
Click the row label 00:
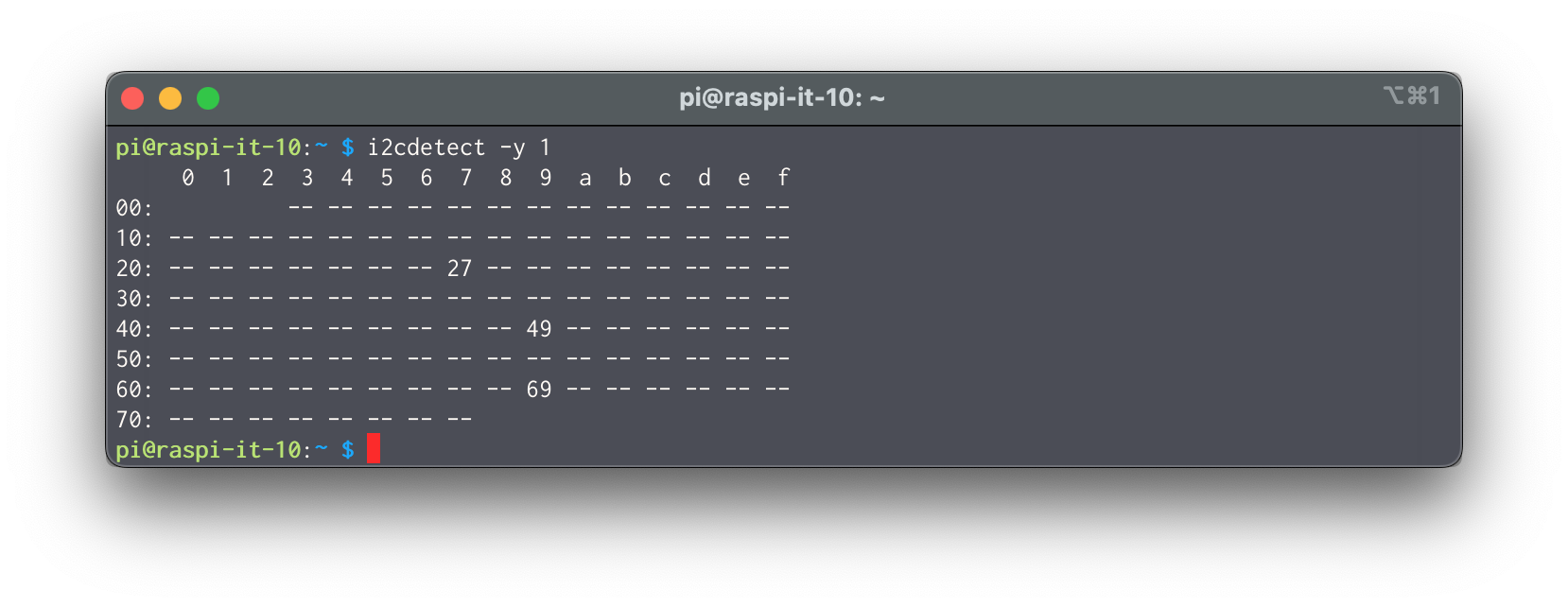coord(133,208)
